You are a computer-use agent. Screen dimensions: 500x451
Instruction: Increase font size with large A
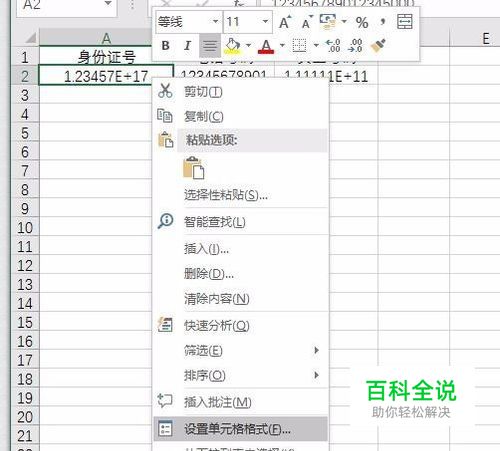[285, 22]
